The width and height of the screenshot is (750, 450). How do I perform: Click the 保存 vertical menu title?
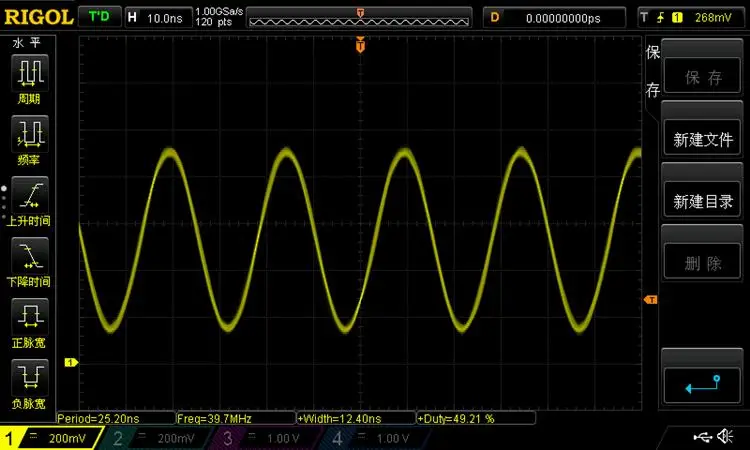click(653, 71)
